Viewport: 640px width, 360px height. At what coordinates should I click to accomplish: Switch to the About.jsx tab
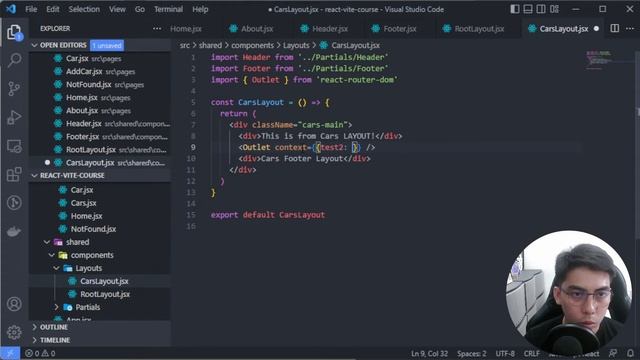coord(256,29)
